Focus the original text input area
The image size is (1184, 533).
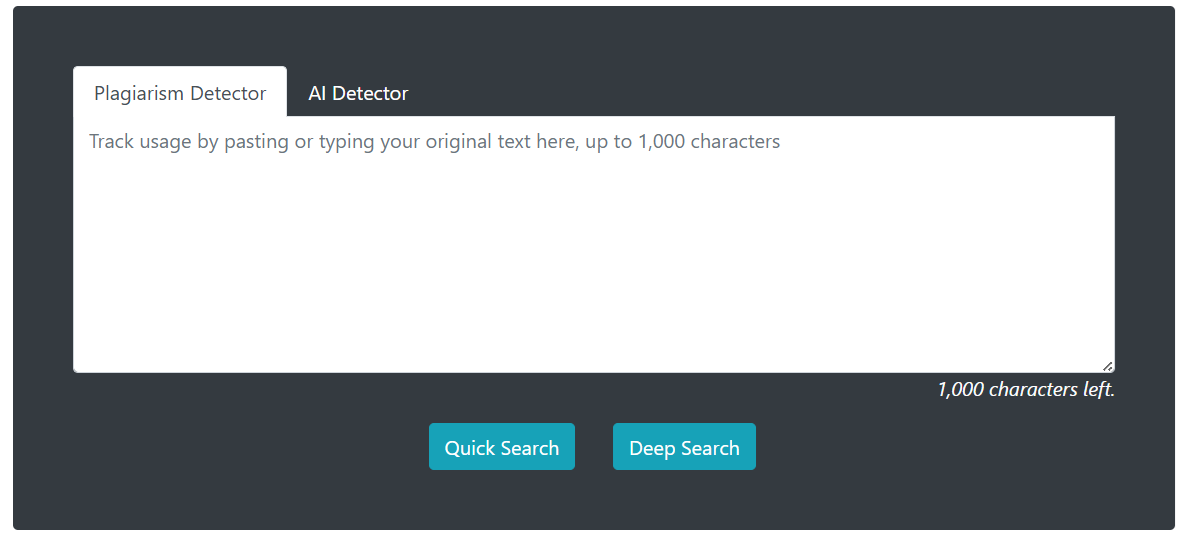coord(594,244)
